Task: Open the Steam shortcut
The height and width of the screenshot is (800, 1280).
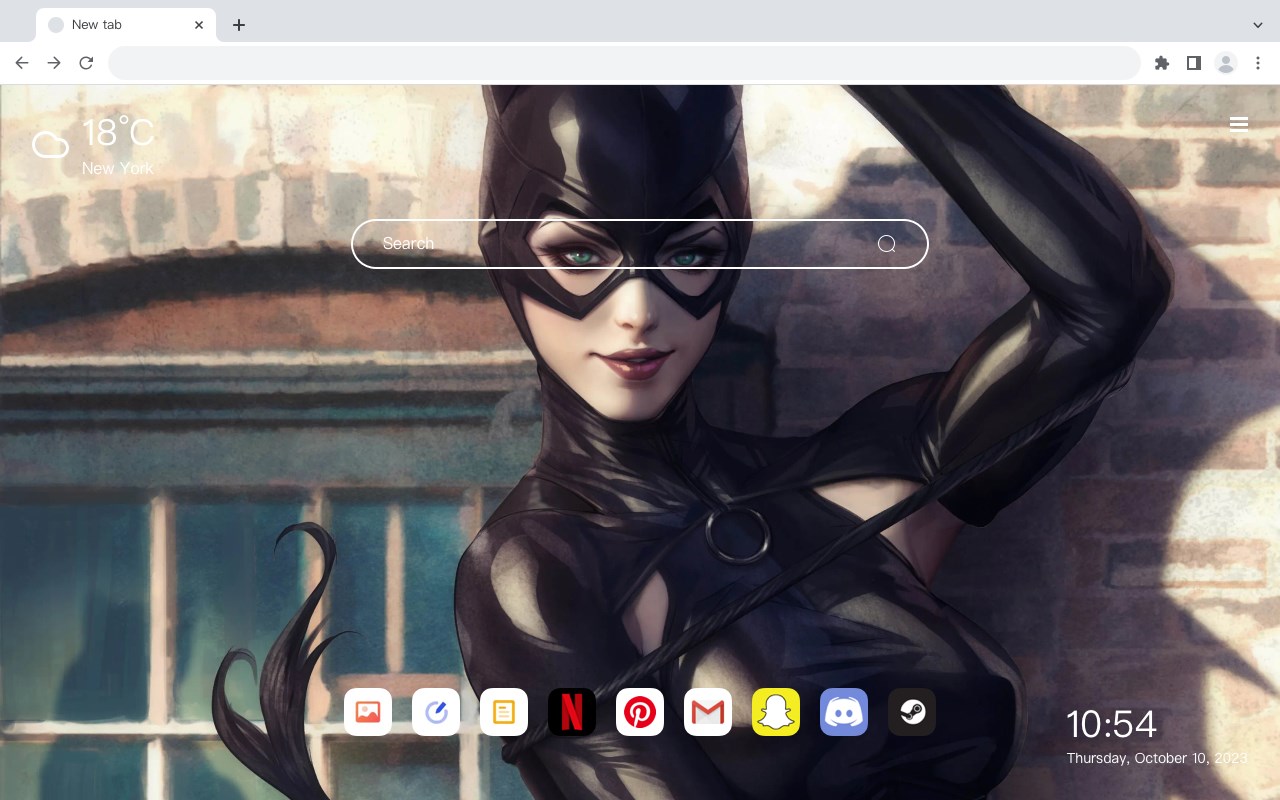Action: coord(912,712)
